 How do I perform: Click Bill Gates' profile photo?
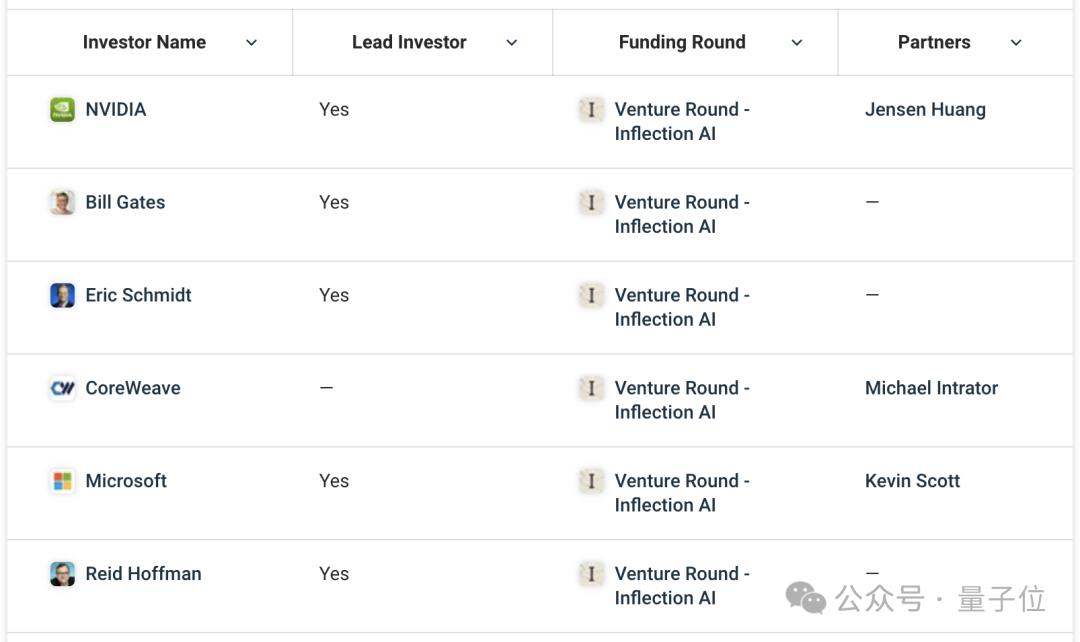[x=62, y=203]
